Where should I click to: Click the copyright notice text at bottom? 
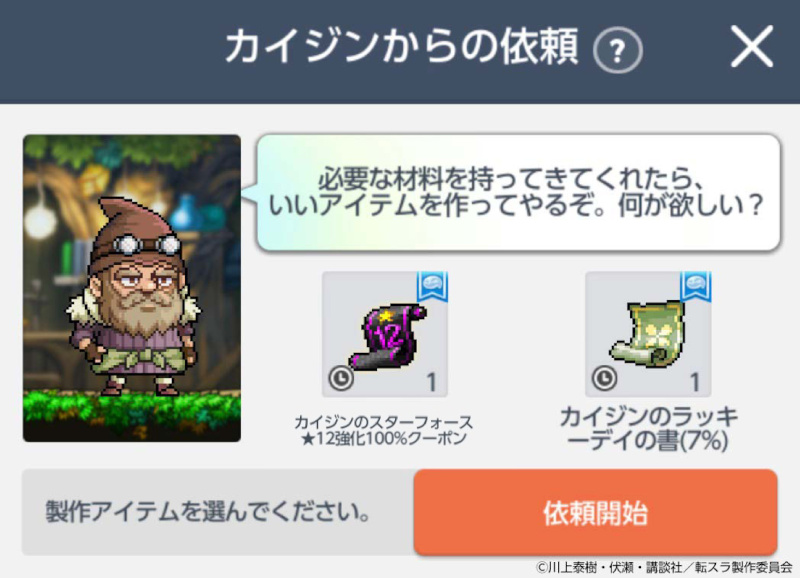tap(664, 567)
